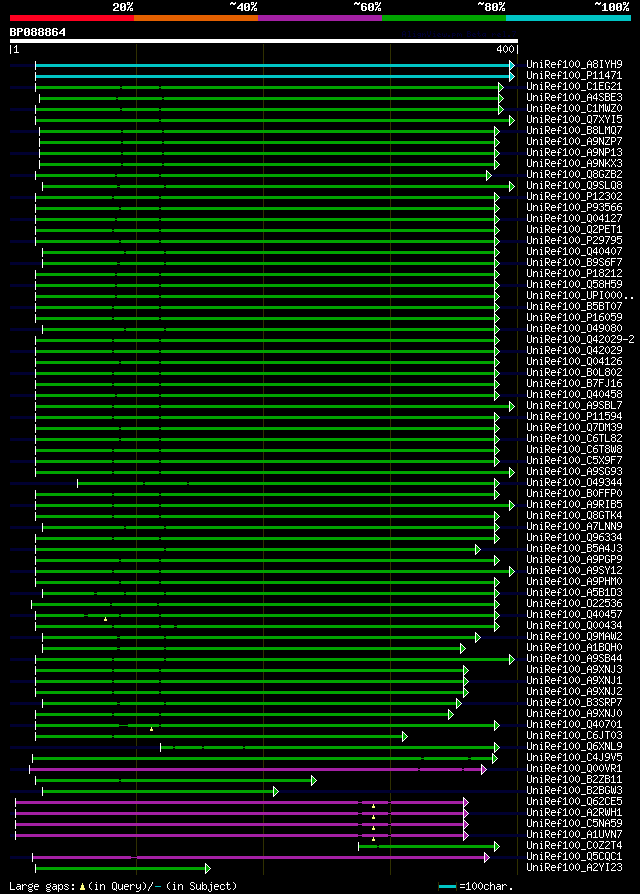Select the UniRef100_P29795 label
This screenshot has width=640, height=894.
[x=574, y=240]
